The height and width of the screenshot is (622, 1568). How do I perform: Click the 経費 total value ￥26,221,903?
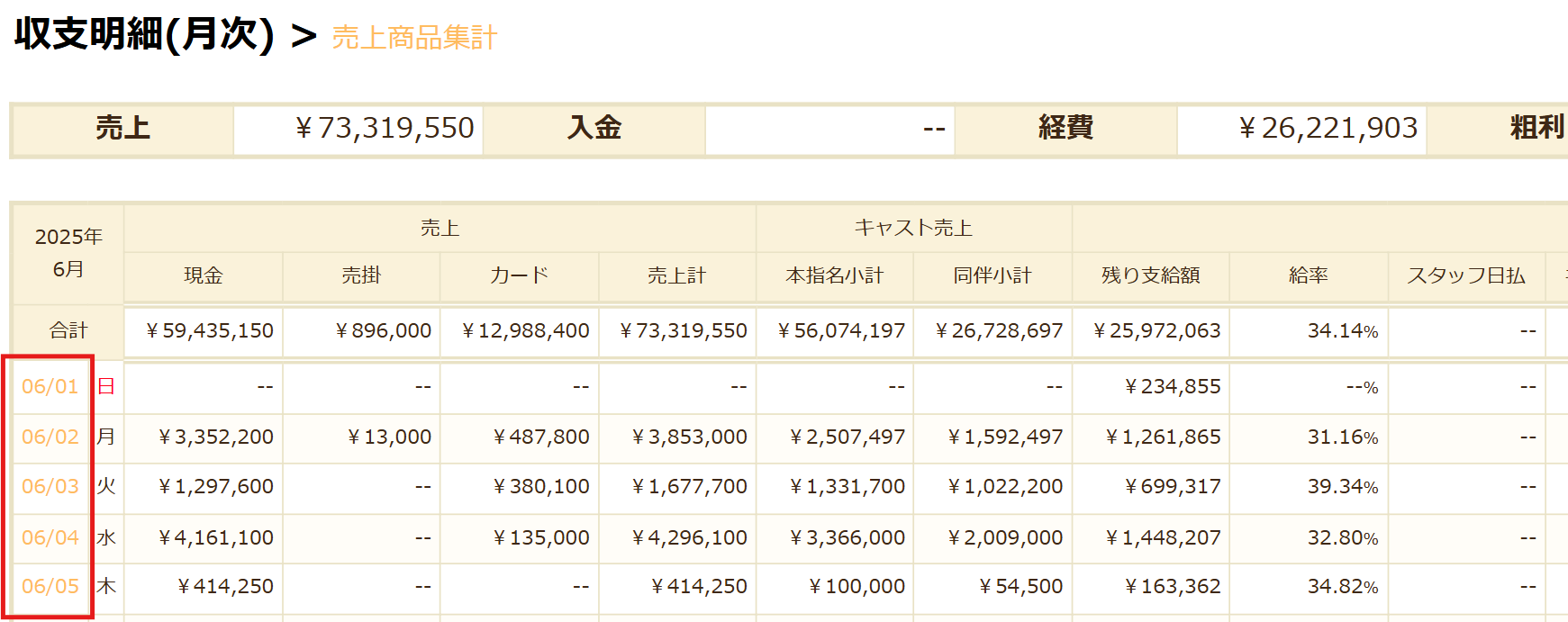coord(1328,129)
